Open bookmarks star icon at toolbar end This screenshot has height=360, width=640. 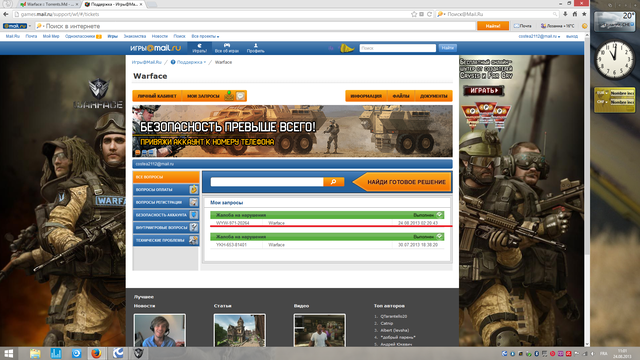(584, 14)
